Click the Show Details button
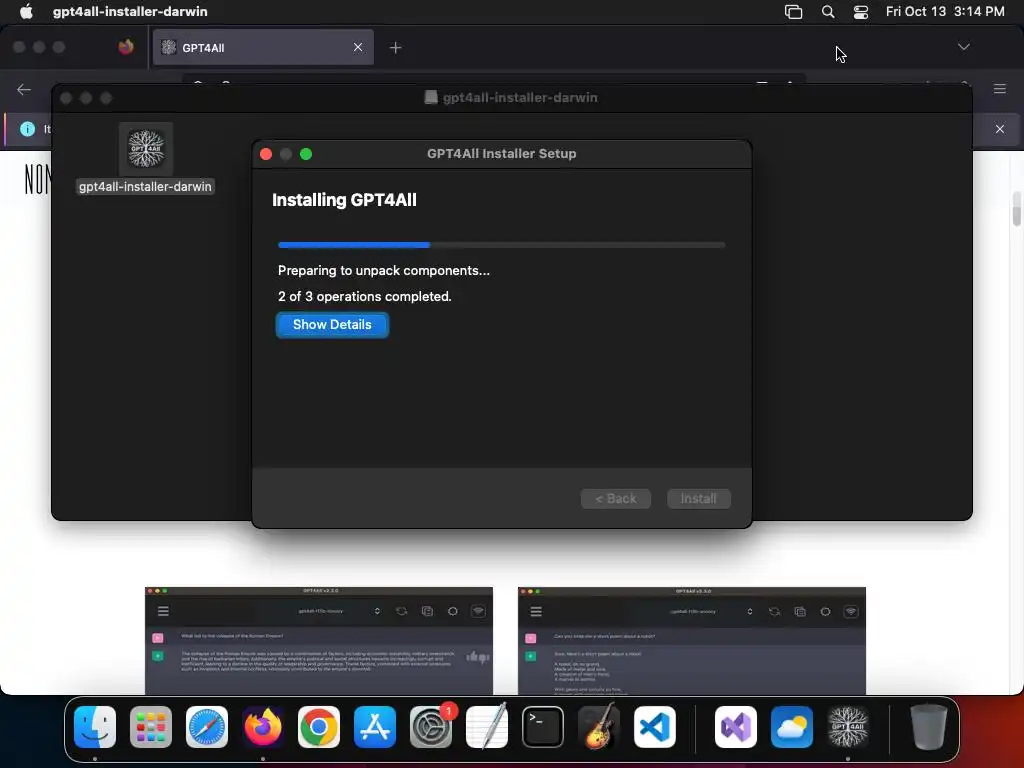Viewport: 1024px width, 768px height. coord(332,325)
